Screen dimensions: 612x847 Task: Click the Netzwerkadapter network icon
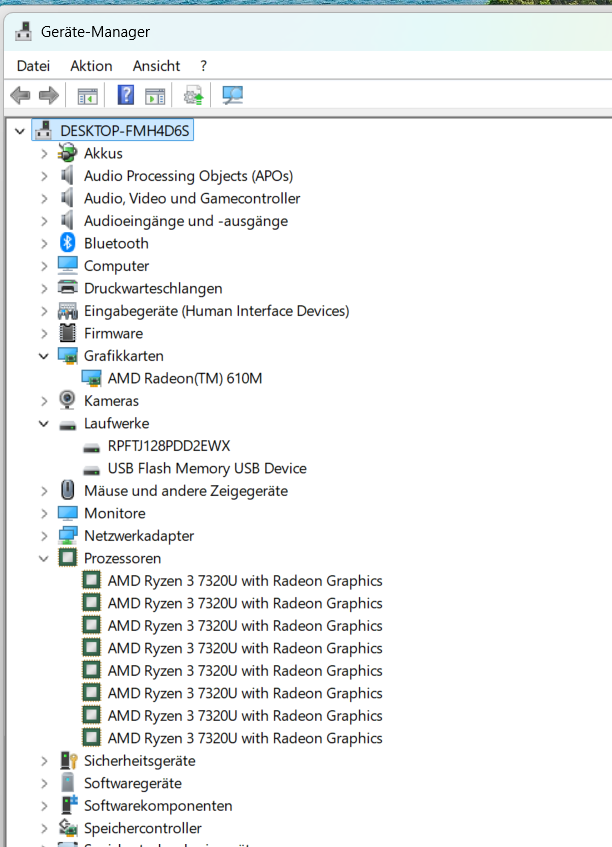pos(68,535)
